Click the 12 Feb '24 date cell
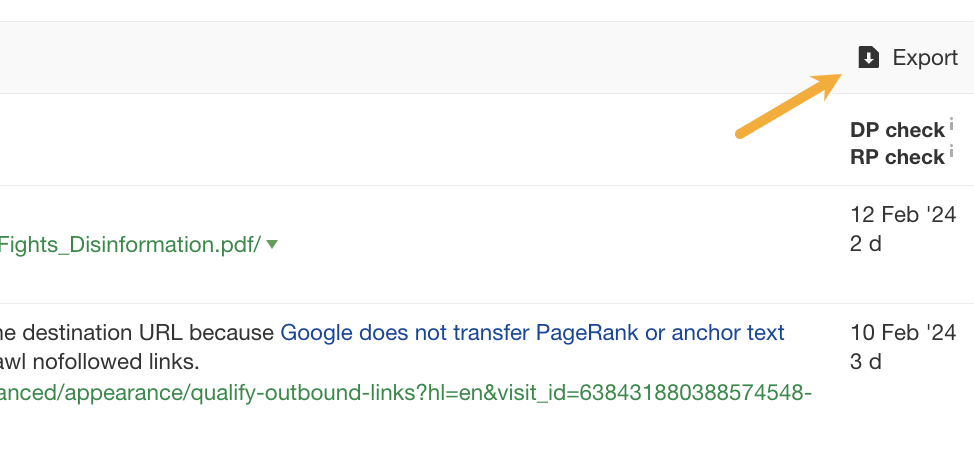This screenshot has height=470, width=974. (x=903, y=214)
